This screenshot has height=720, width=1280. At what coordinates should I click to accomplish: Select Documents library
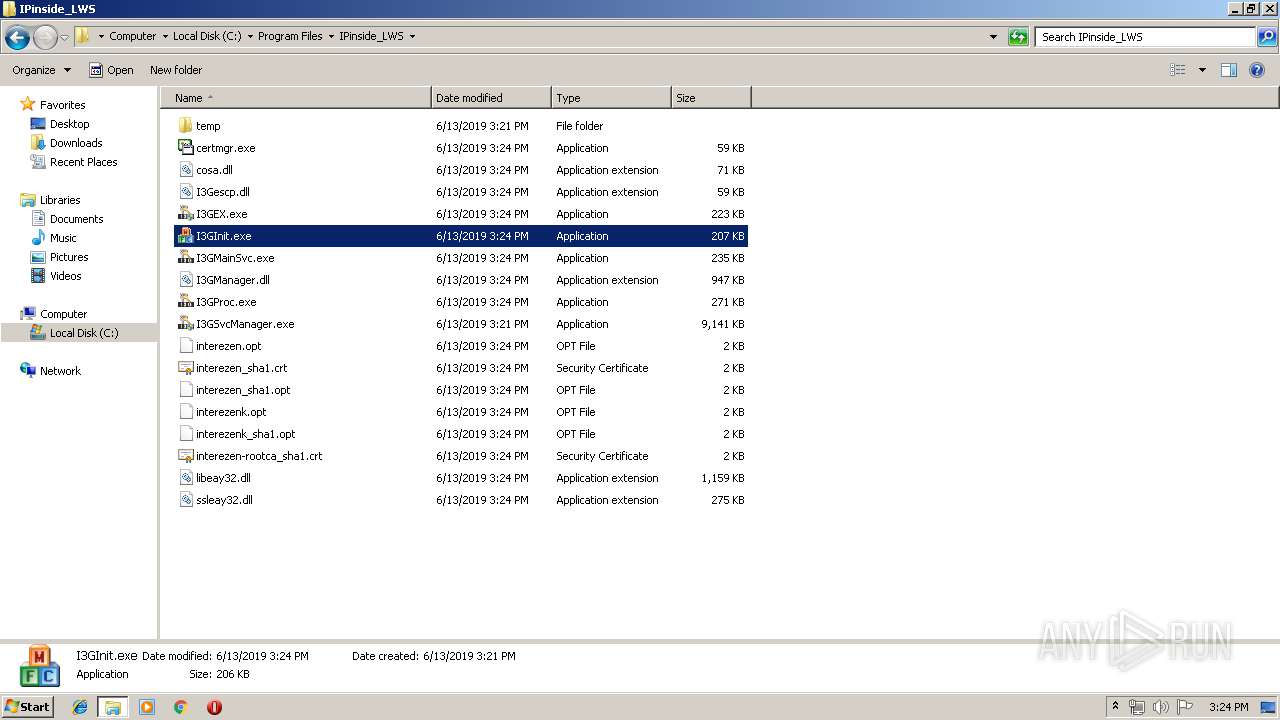(x=76, y=219)
